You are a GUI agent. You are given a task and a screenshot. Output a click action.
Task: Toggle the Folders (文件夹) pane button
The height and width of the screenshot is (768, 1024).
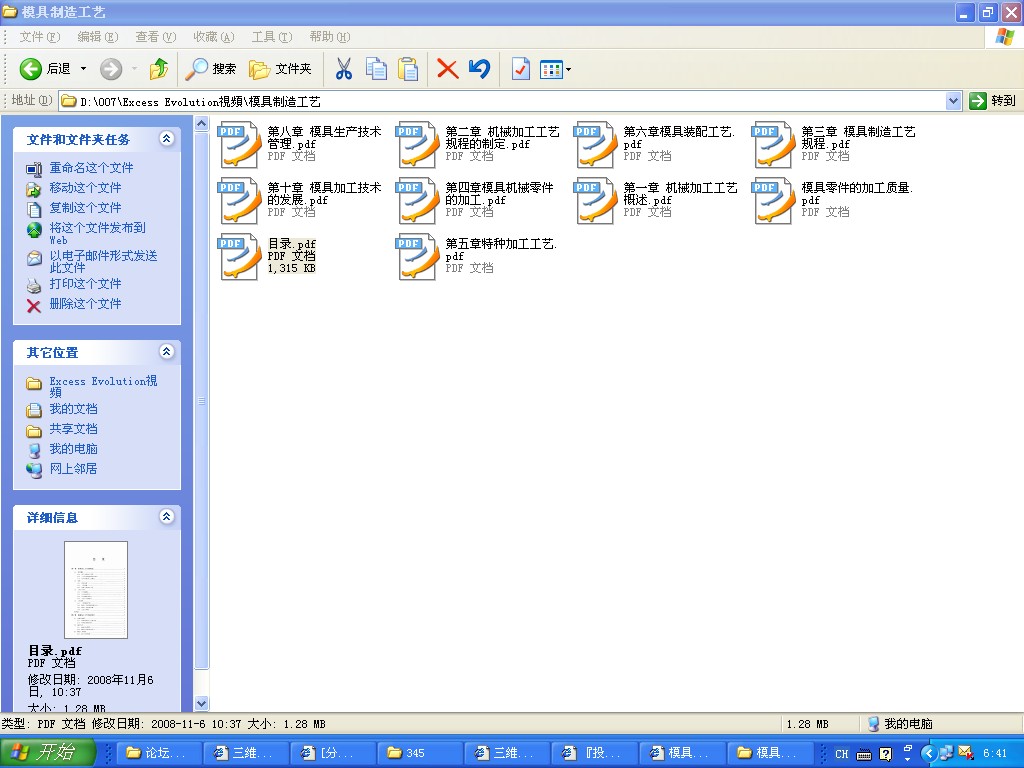coord(280,69)
